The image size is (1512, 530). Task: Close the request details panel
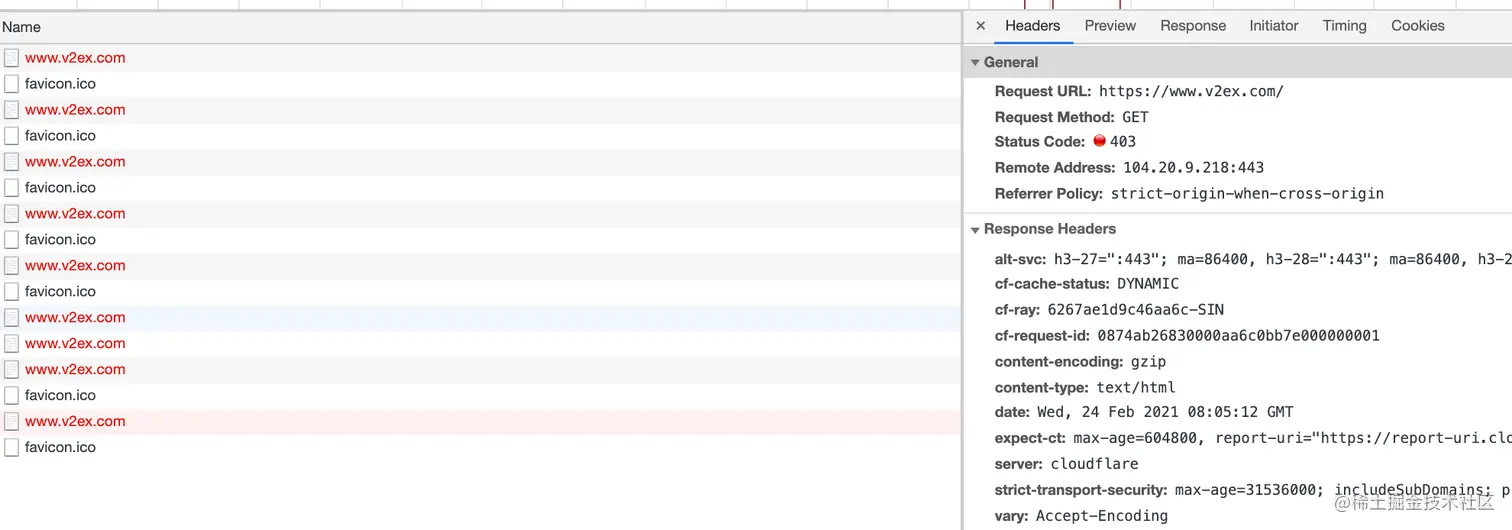(x=980, y=26)
